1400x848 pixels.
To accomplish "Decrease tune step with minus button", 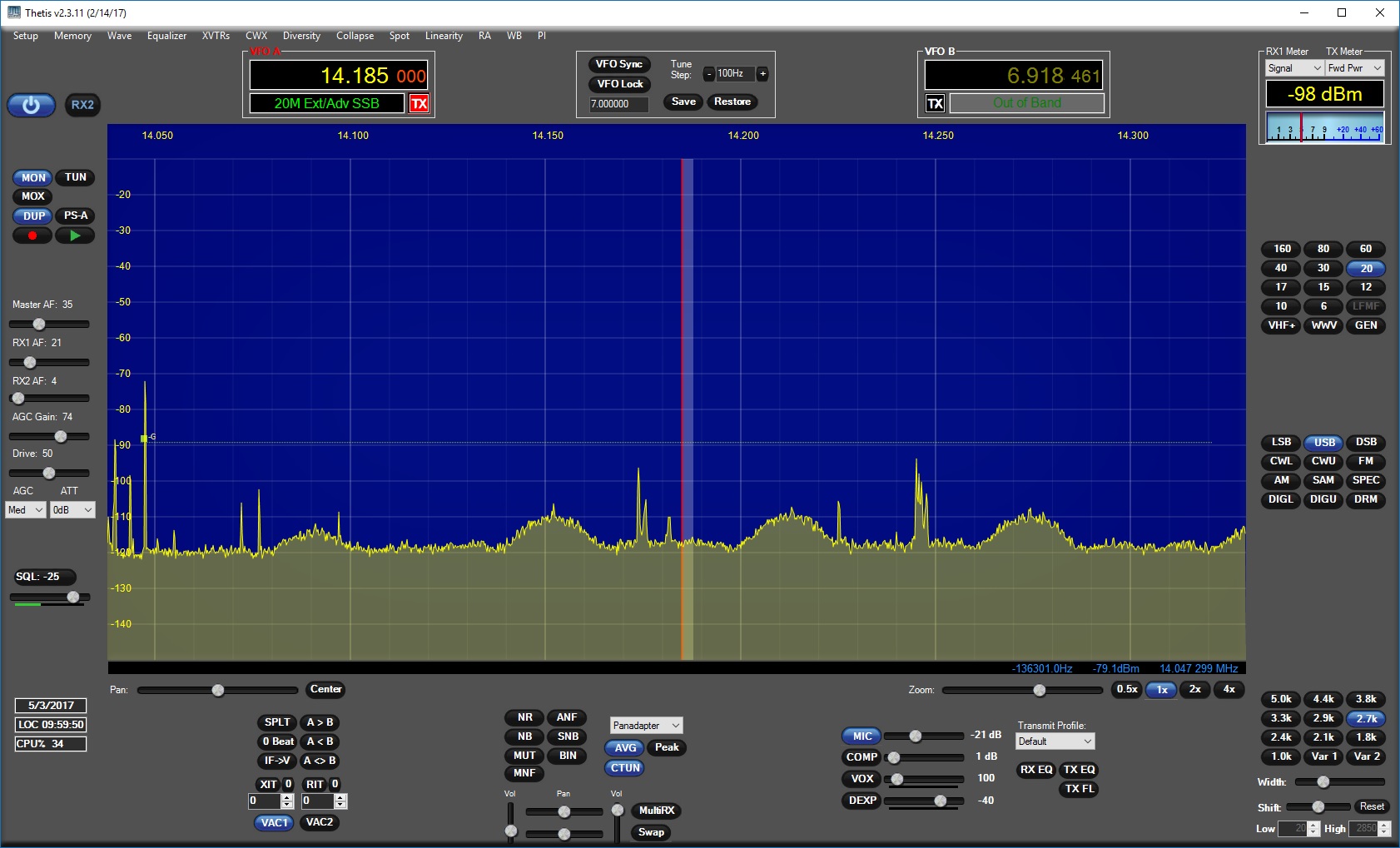I will pos(708,74).
